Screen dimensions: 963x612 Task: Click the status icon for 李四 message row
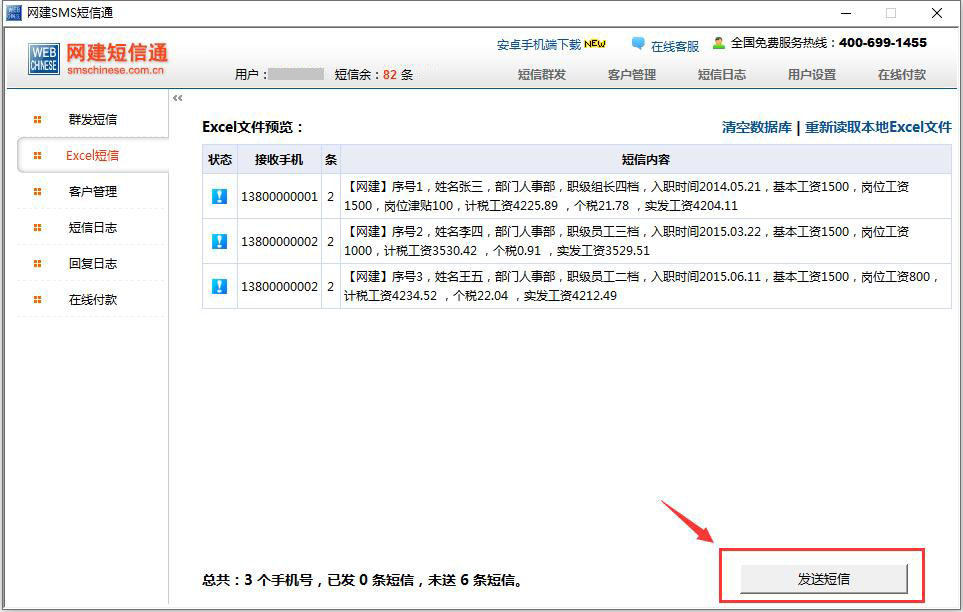tap(220, 241)
